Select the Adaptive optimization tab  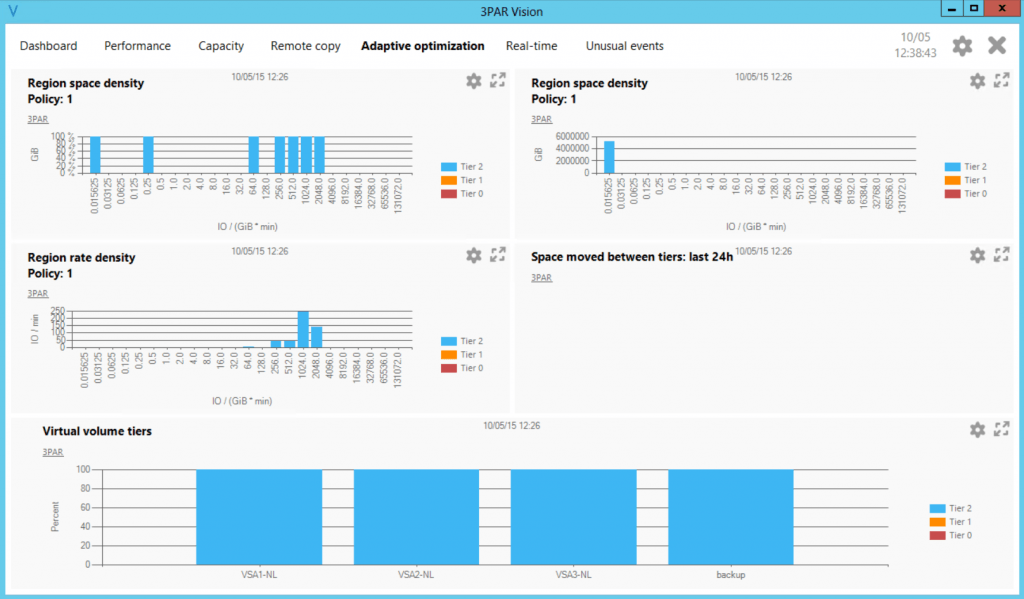[x=423, y=46]
